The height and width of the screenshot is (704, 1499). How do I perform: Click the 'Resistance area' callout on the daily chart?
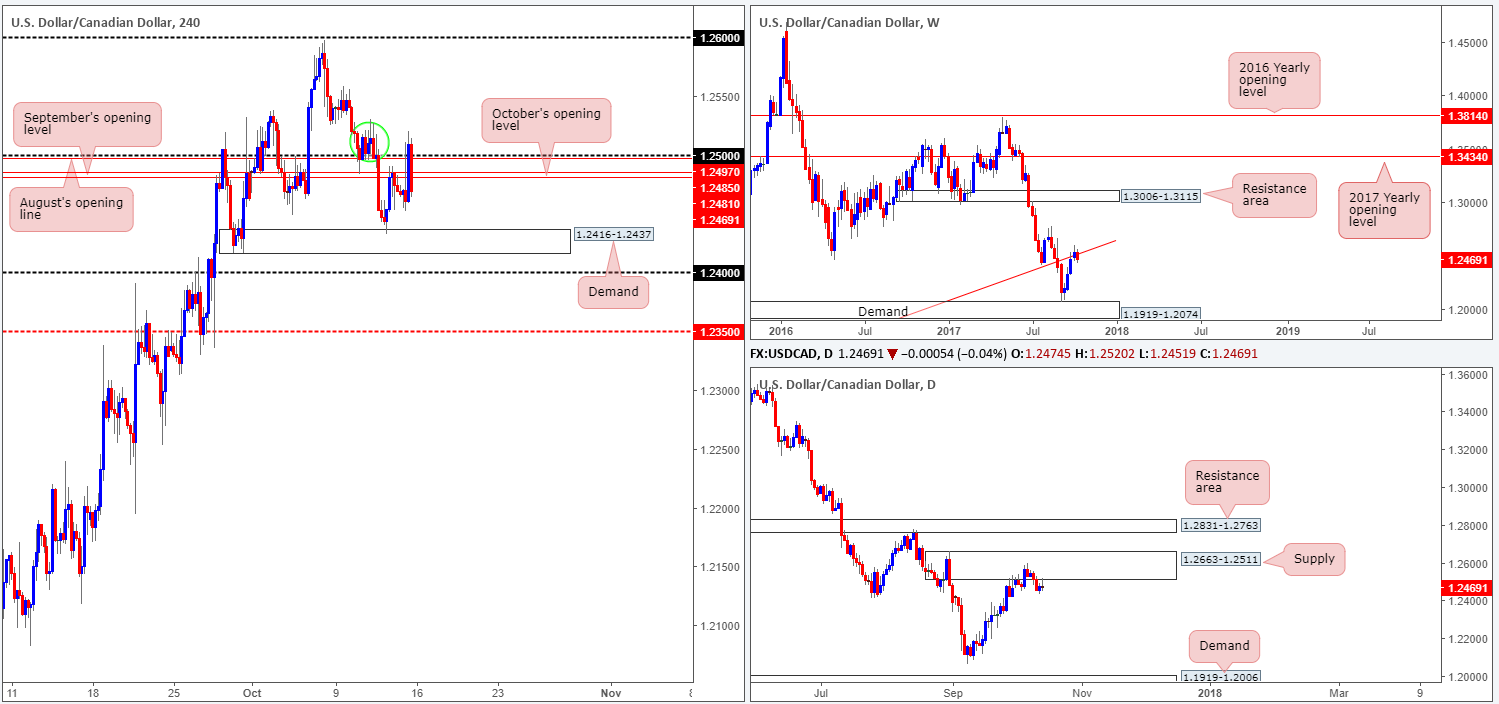[1227, 483]
